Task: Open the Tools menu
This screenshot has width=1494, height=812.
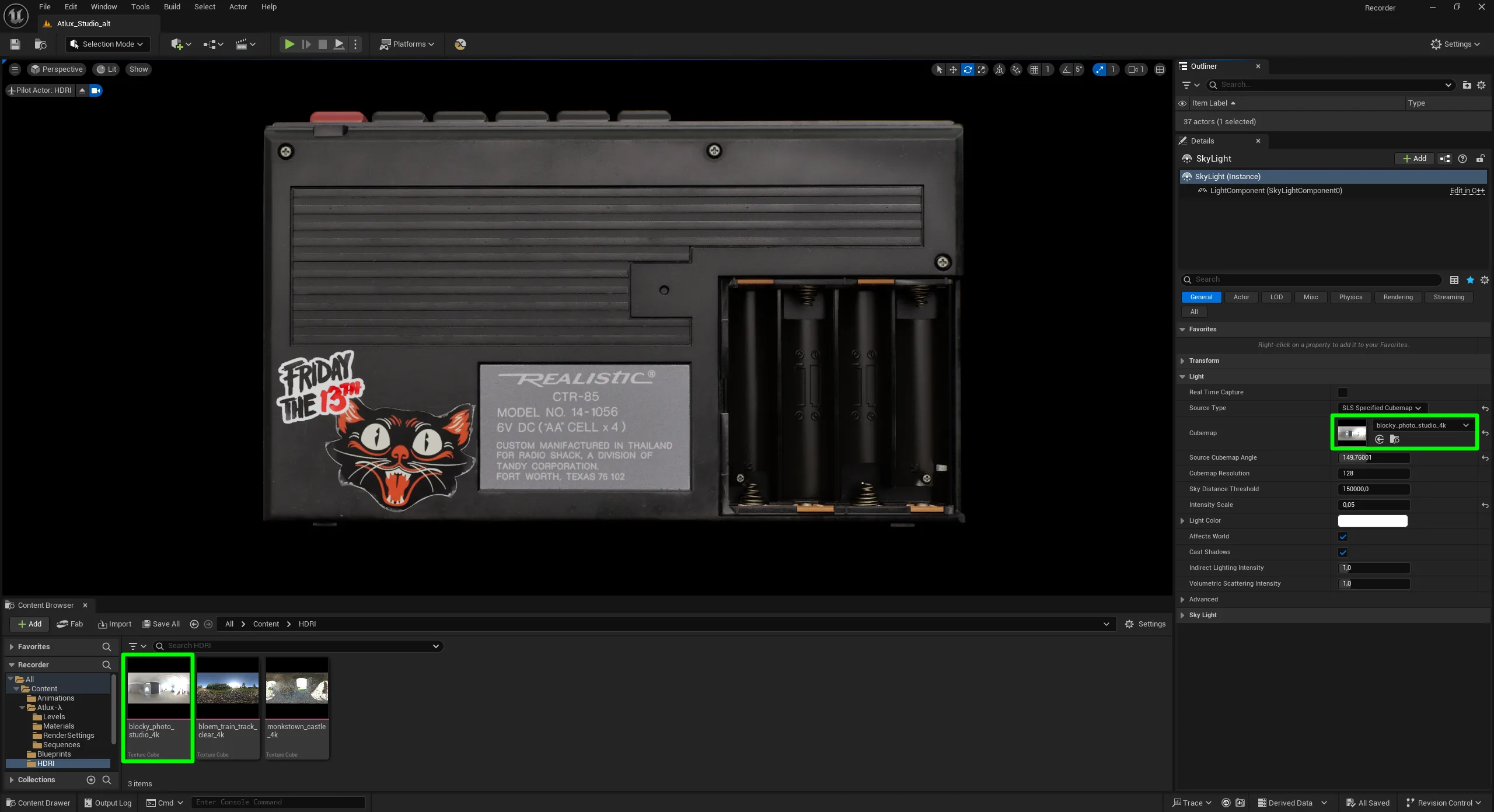Action: pos(140,7)
